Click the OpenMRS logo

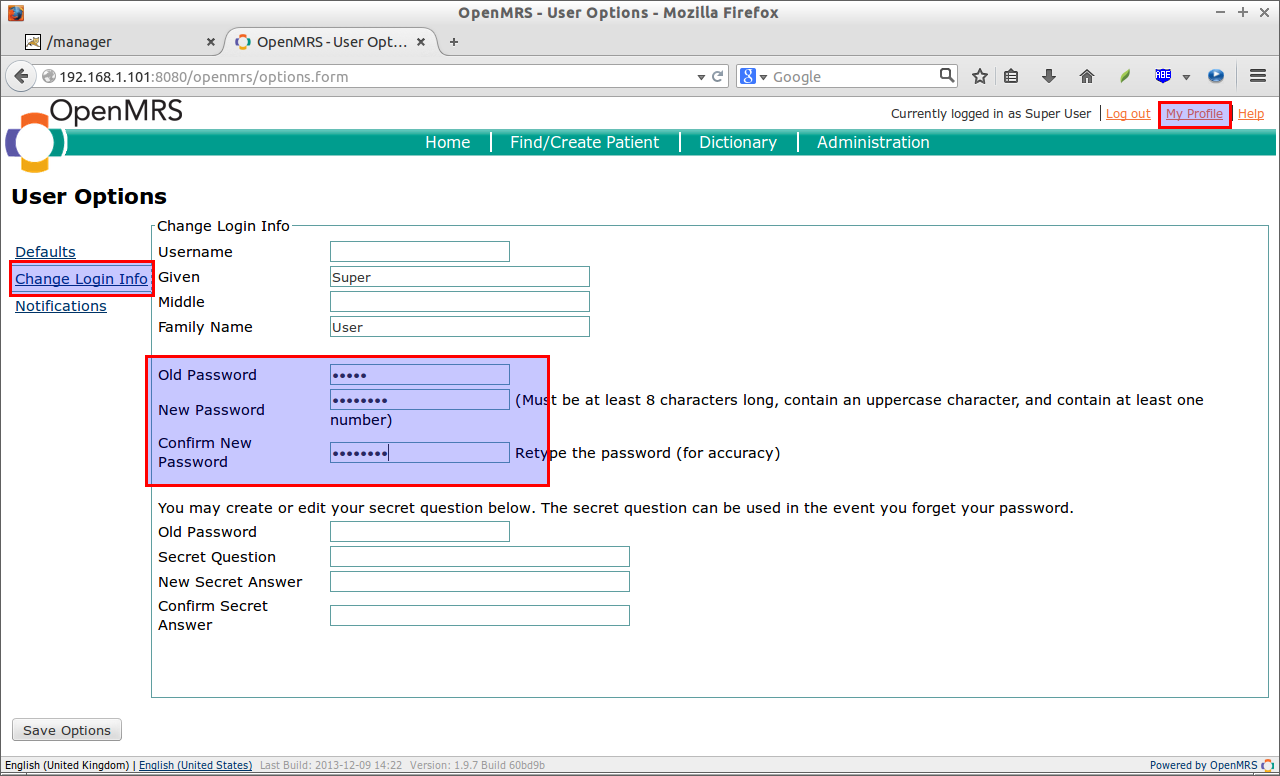(95, 136)
